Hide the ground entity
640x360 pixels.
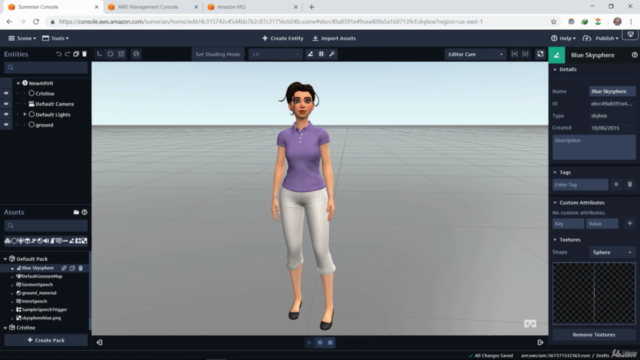(6, 125)
